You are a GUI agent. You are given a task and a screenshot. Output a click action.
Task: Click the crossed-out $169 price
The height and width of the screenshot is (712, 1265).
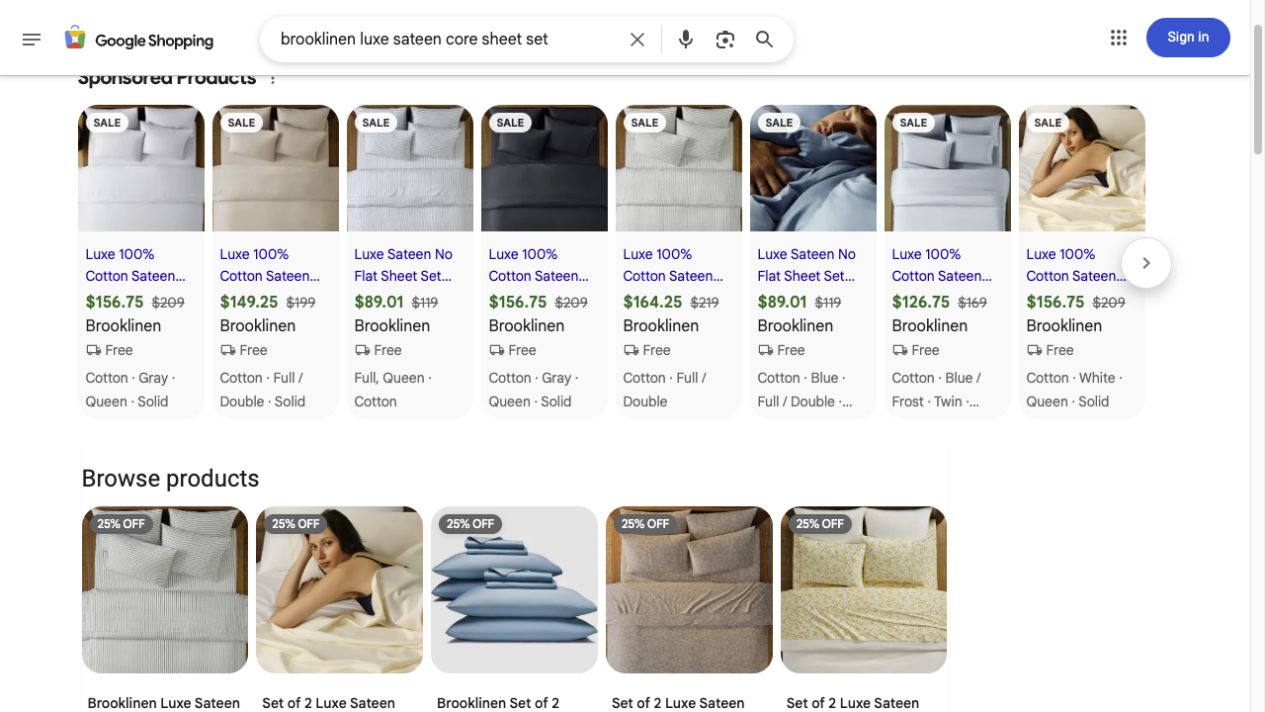tap(973, 302)
